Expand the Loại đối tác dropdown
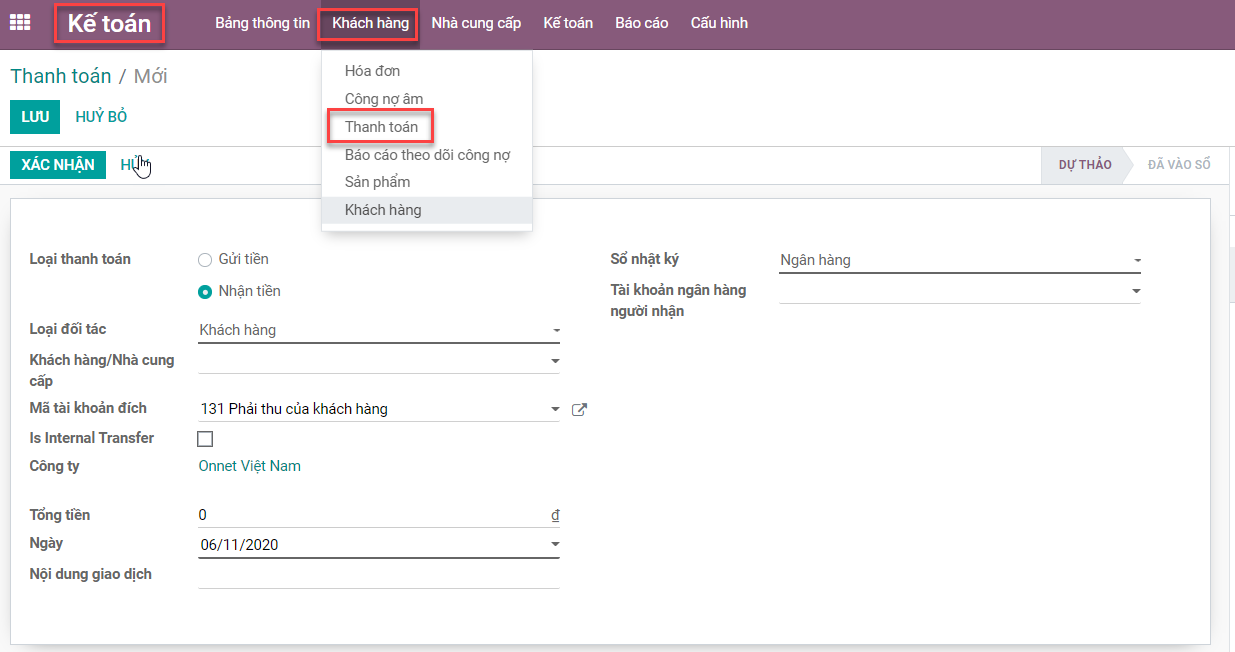Viewport: 1235px width, 652px height. (x=556, y=330)
